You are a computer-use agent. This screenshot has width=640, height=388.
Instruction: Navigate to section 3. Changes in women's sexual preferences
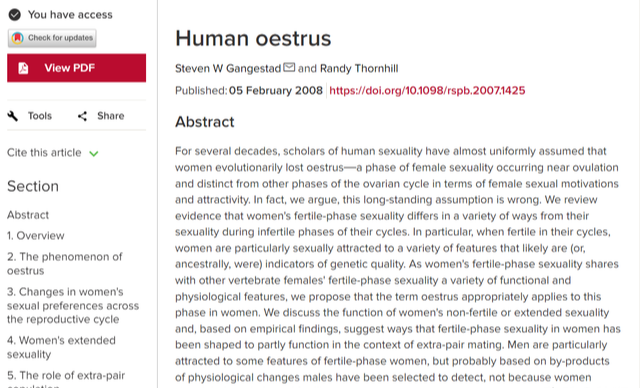tap(73, 306)
